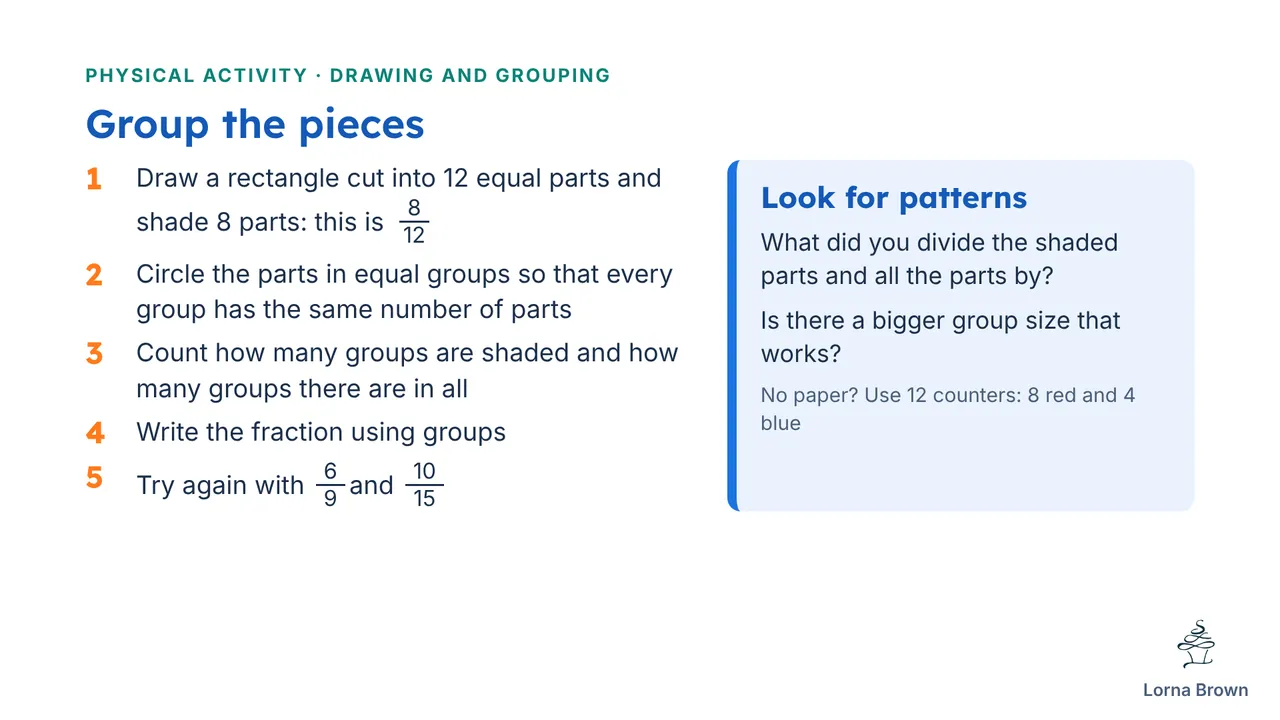
Task: Click the 'Count how many groups' step
Action: coord(407,370)
